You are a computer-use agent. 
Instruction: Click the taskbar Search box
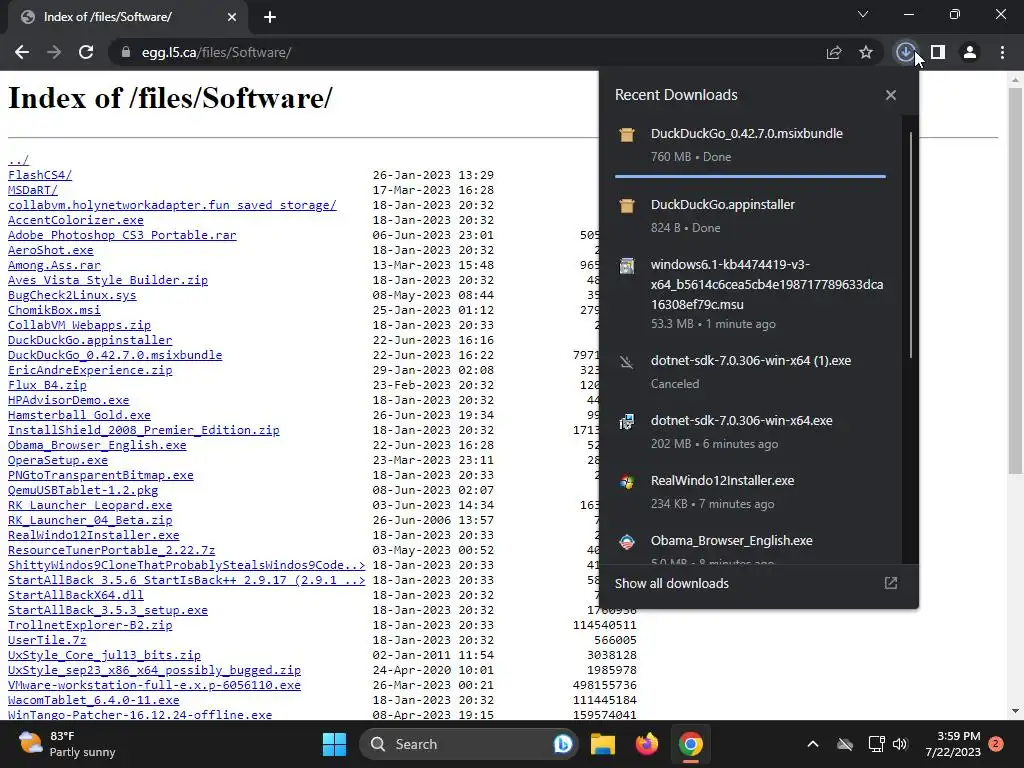coord(468,744)
